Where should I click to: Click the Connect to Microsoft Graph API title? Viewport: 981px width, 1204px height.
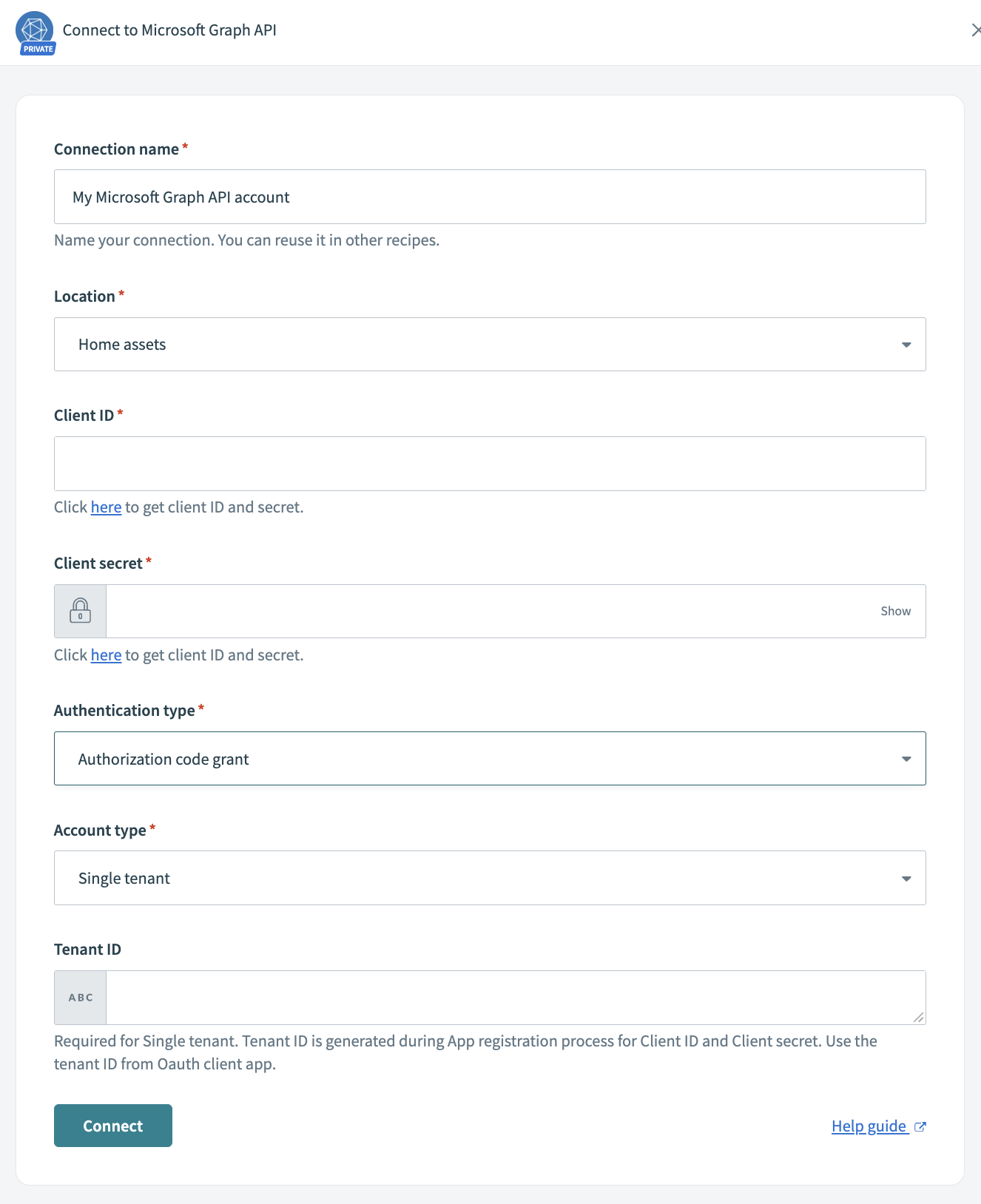pyautogui.click(x=169, y=30)
